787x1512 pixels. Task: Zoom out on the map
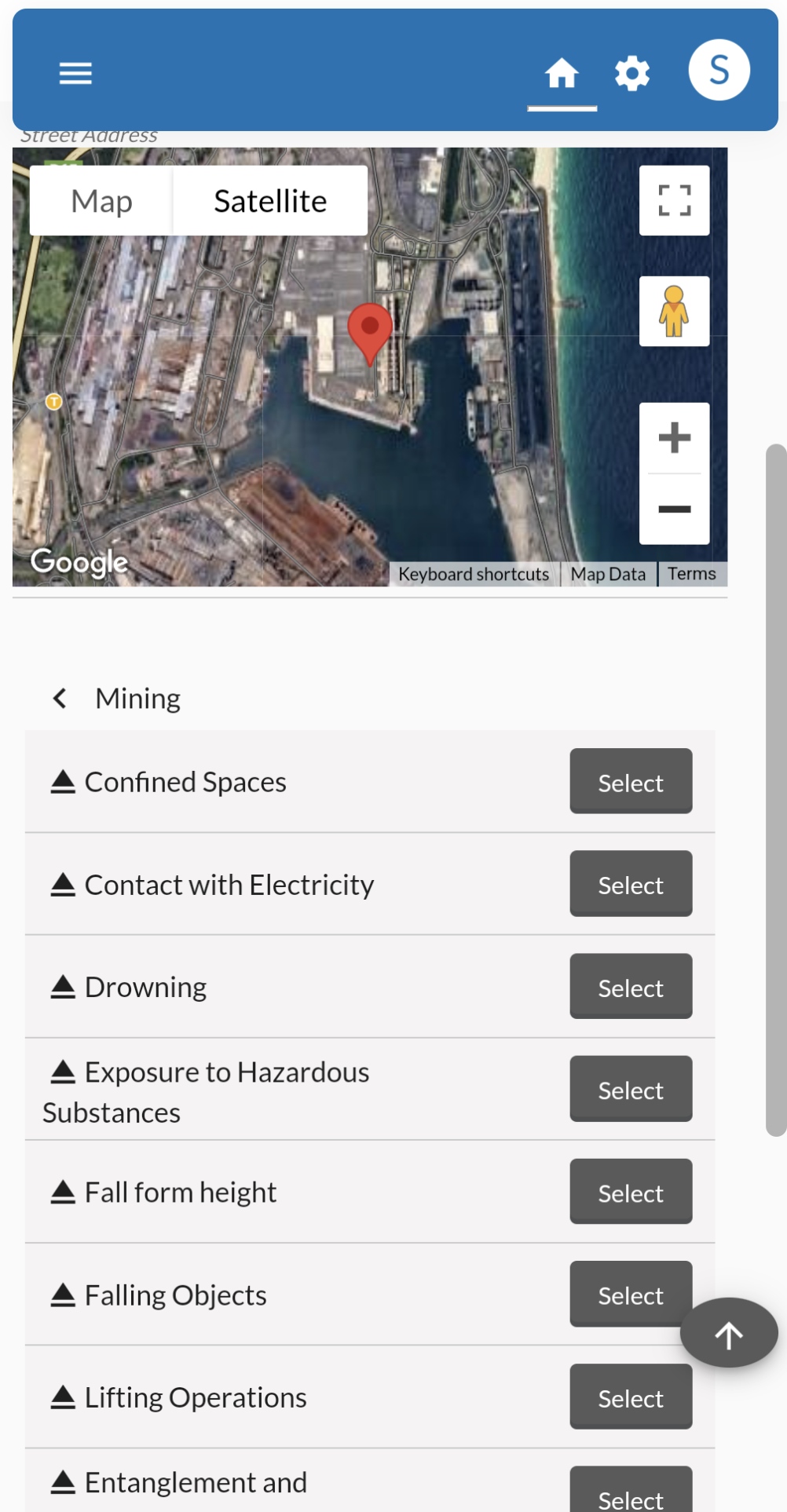pyautogui.click(x=674, y=509)
